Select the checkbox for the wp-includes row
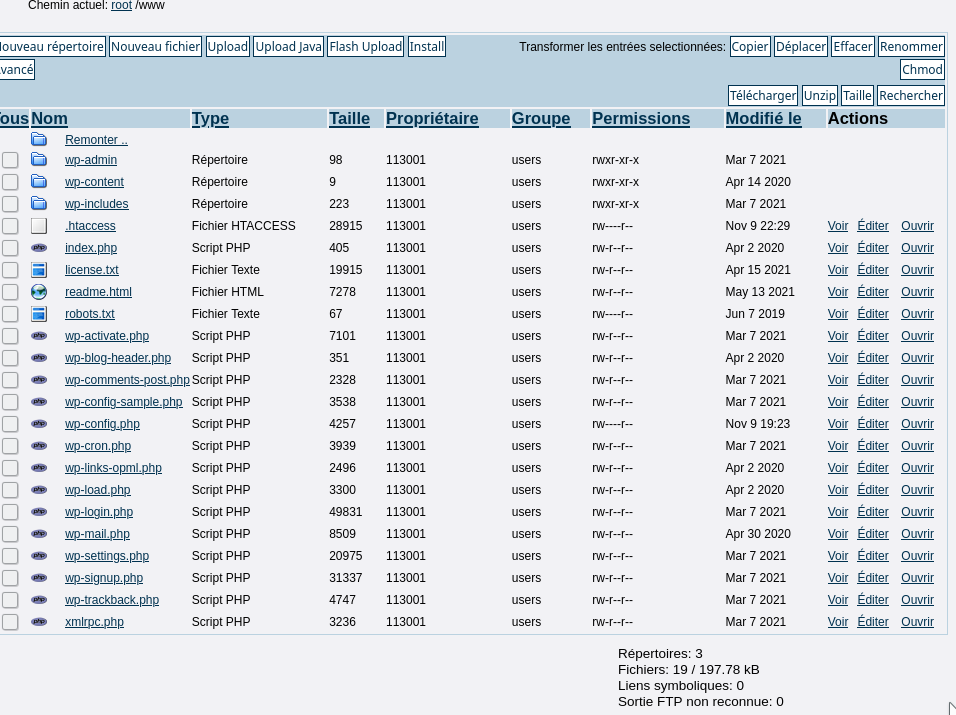The image size is (956, 715). (10, 204)
